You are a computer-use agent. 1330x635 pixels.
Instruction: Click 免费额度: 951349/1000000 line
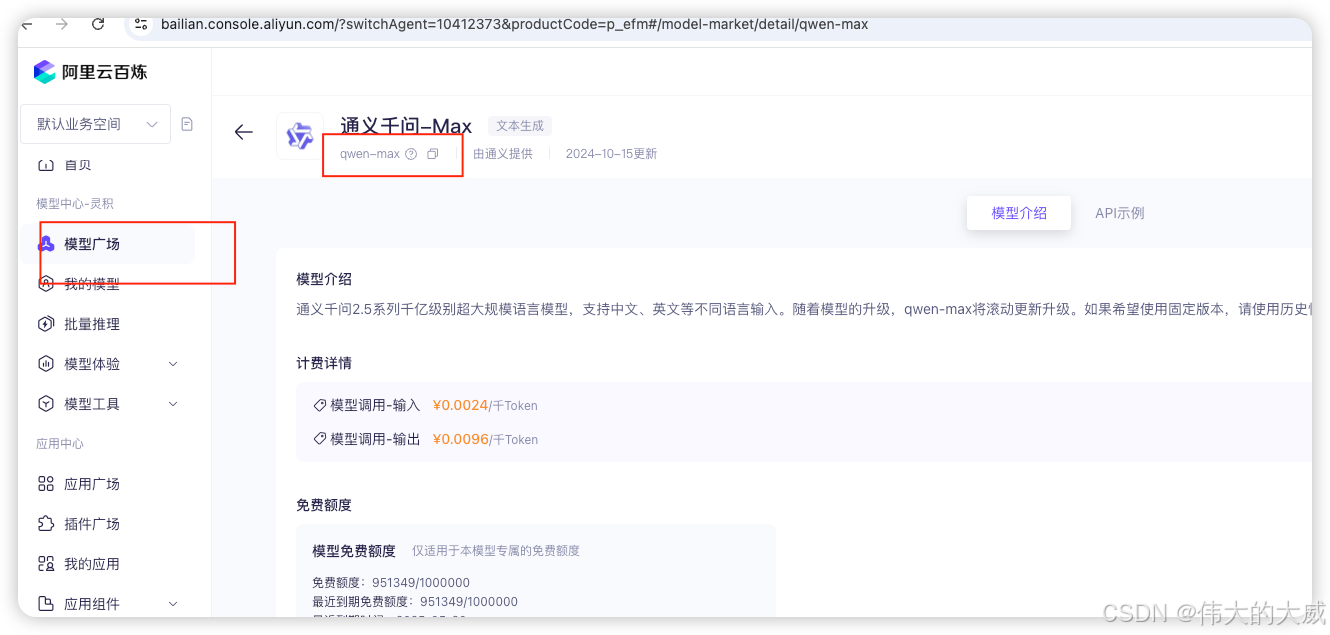(x=391, y=583)
